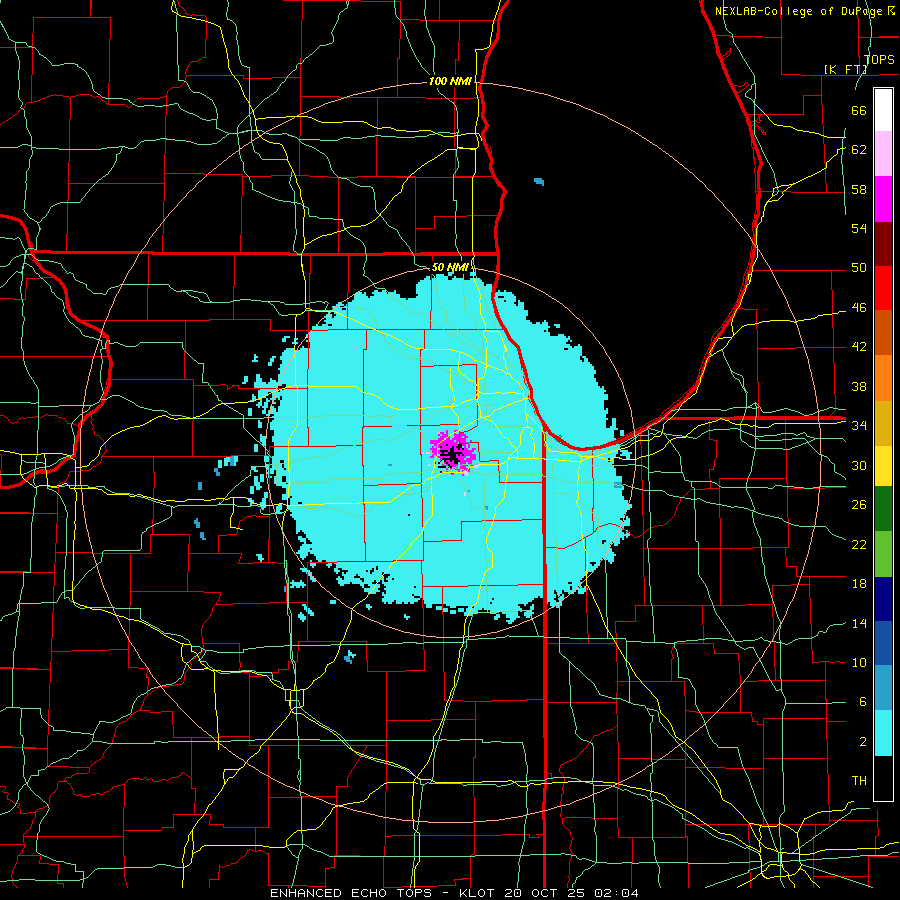Click the legend value "2"
Image resolution: width=900 pixels, height=900 pixels.
pos(862,742)
